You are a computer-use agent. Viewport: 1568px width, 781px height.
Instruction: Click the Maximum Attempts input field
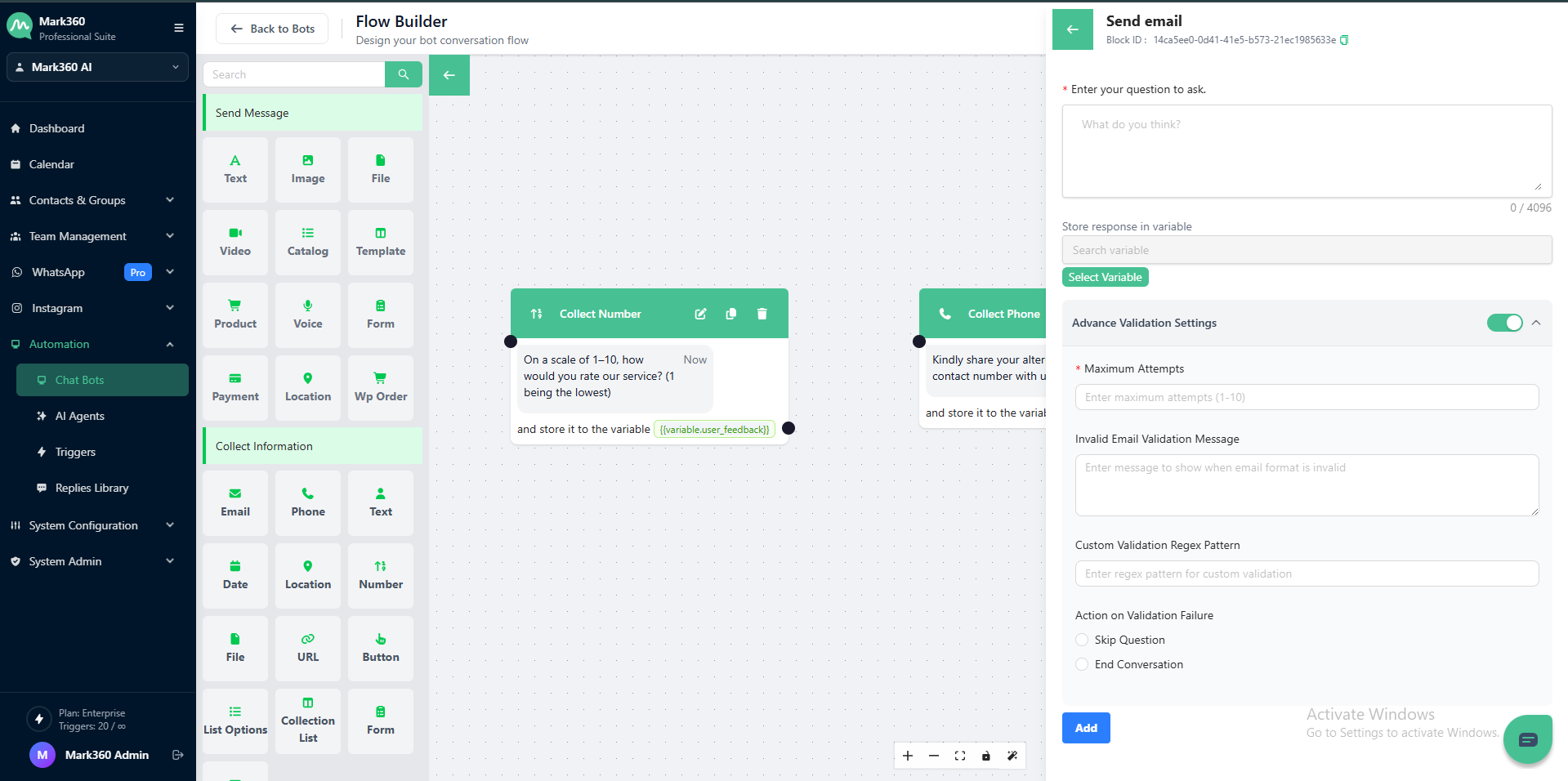point(1306,397)
